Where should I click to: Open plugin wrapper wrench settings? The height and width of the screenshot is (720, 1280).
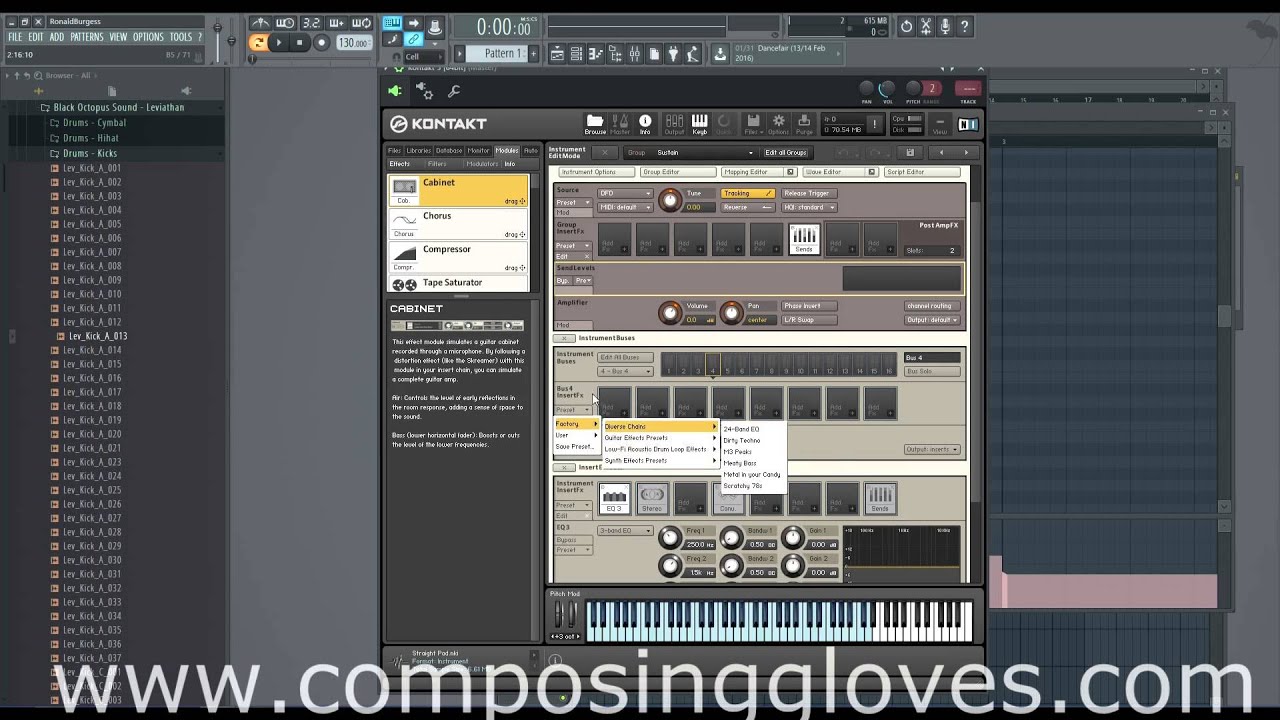tap(454, 91)
